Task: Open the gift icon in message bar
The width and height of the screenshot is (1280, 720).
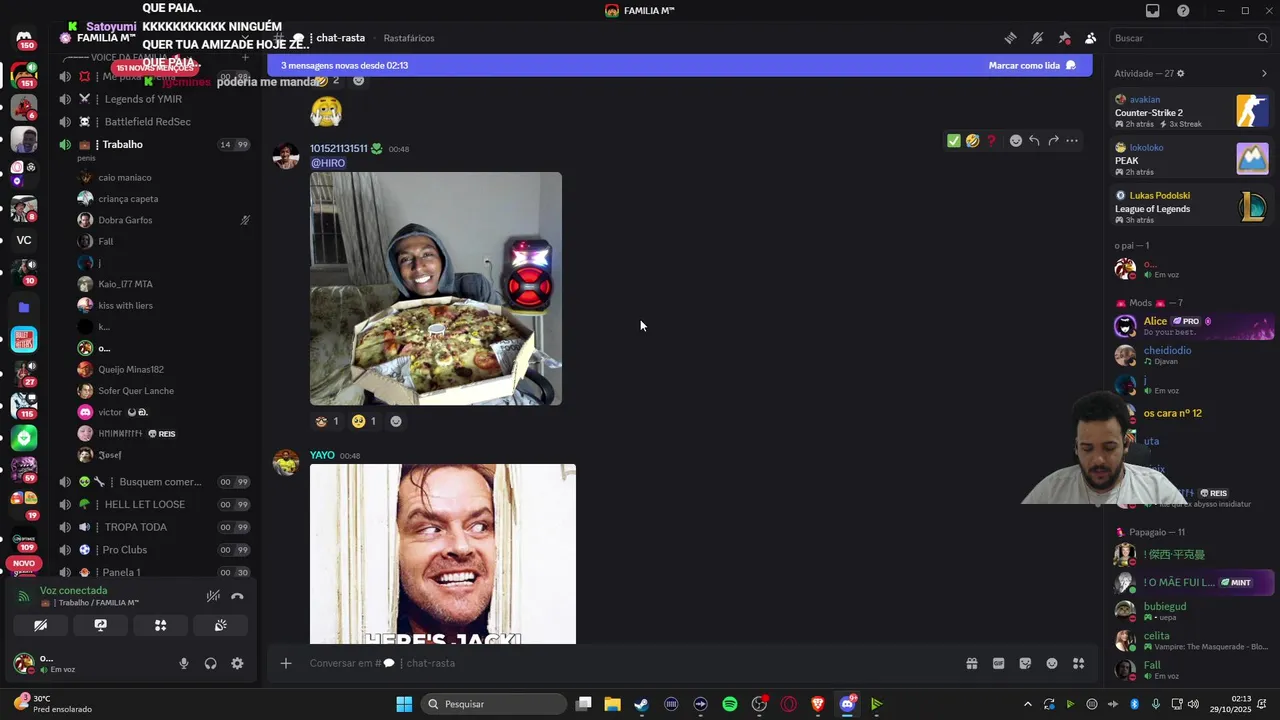Action: click(x=971, y=663)
